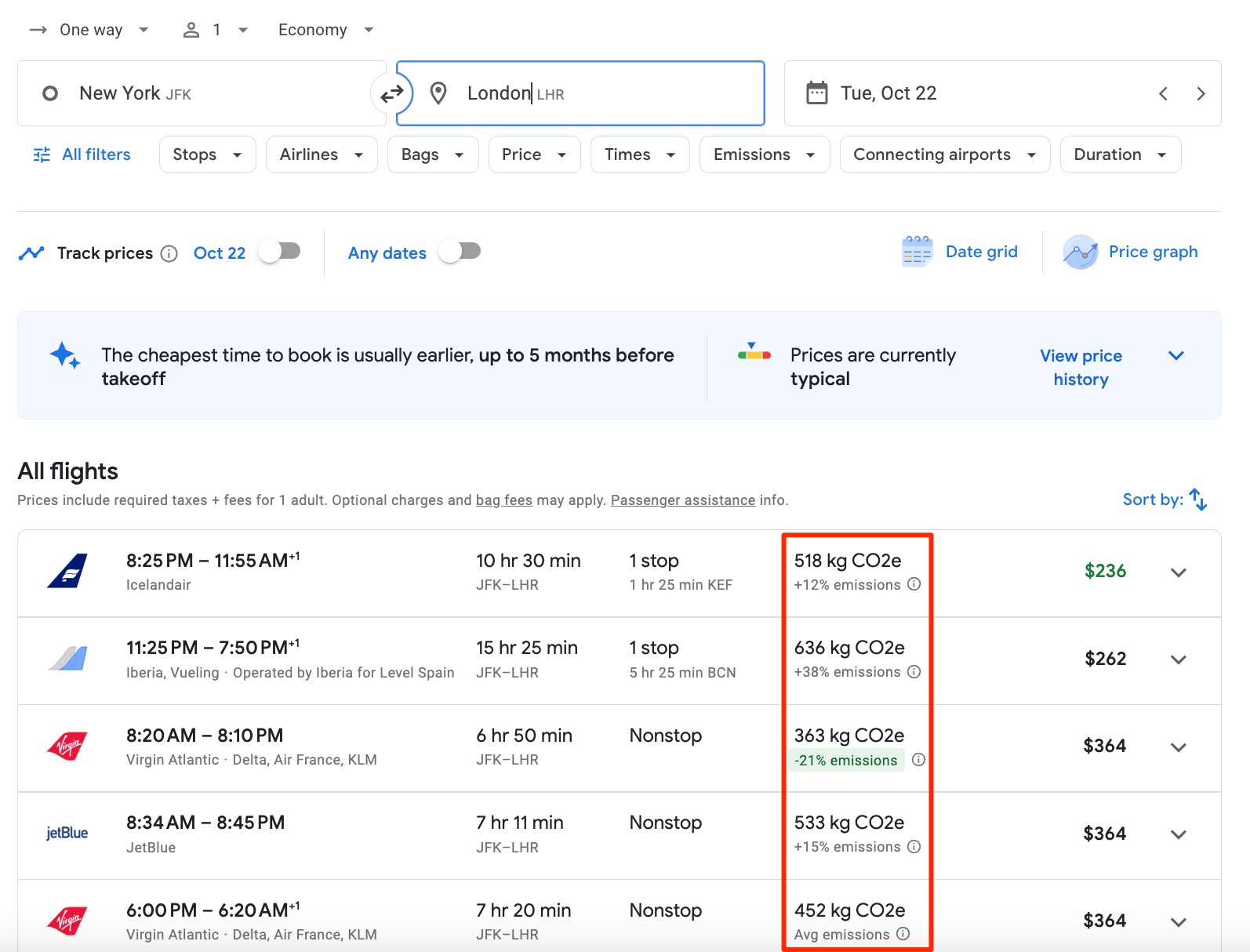
Task: Open the bag fees link
Action: (x=504, y=500)
